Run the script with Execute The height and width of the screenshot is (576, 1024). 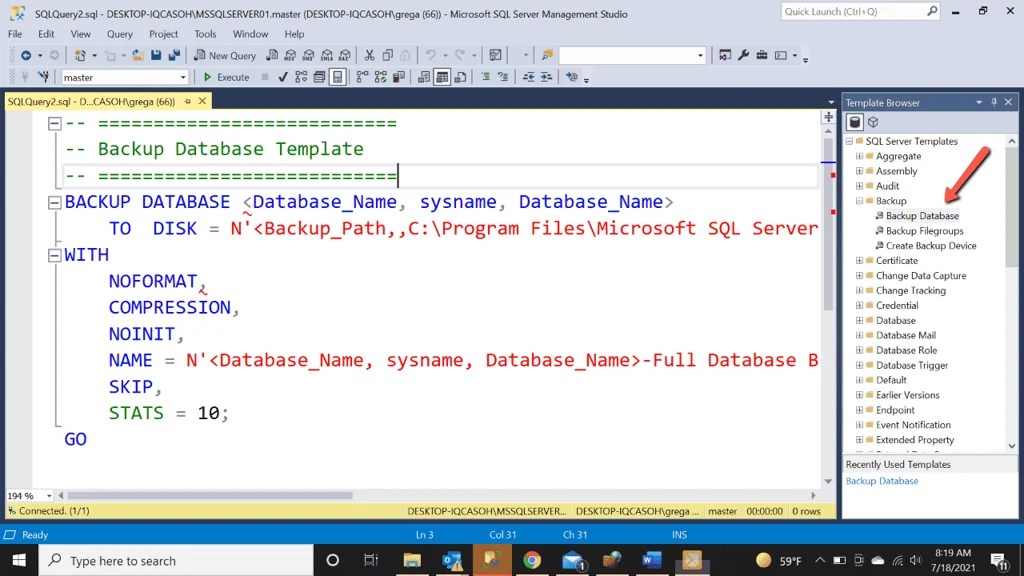[x=226, y=77]
